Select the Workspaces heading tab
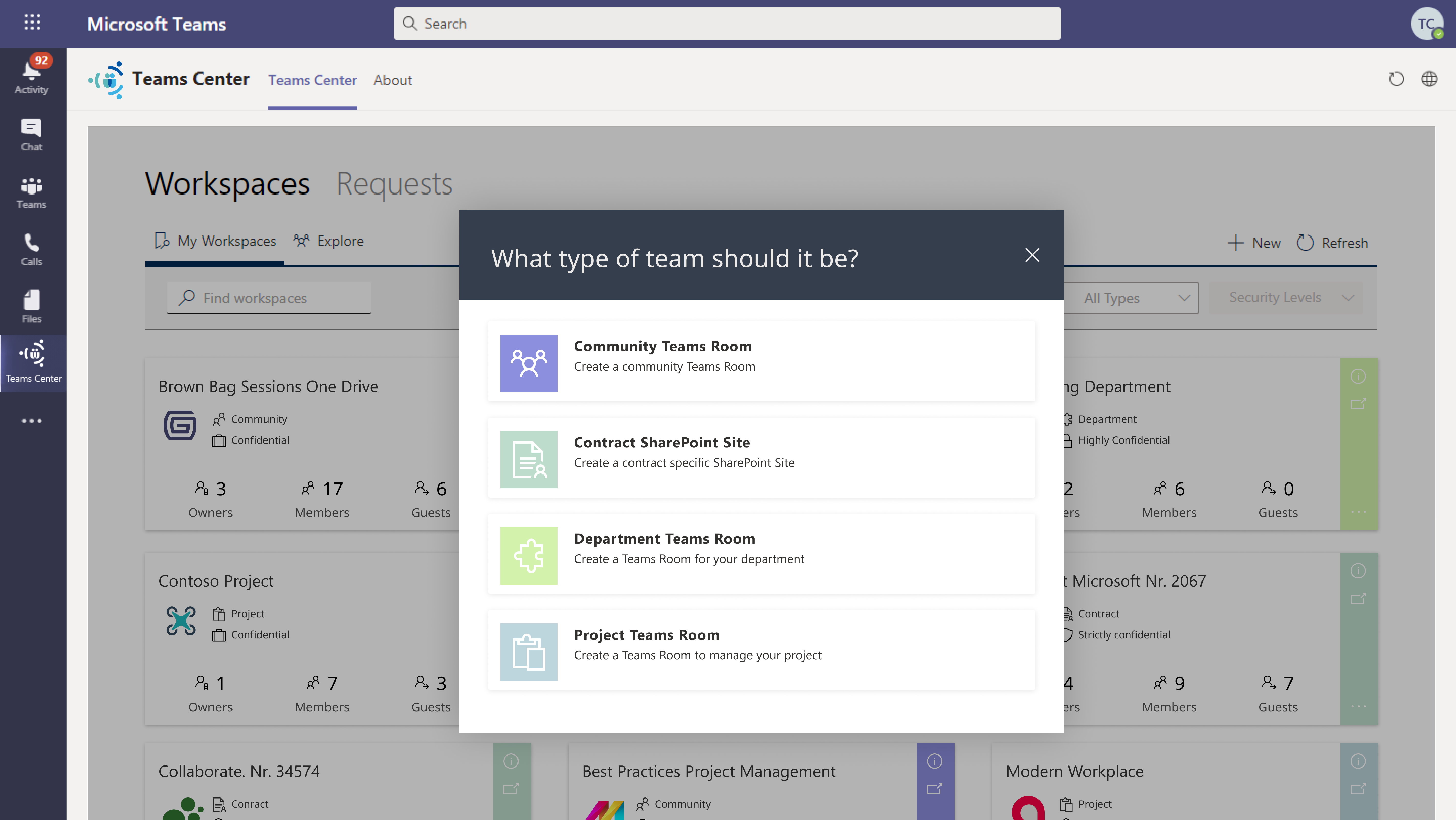Image resolution: width=1456 pixels, height=820 pixels. 227,184
